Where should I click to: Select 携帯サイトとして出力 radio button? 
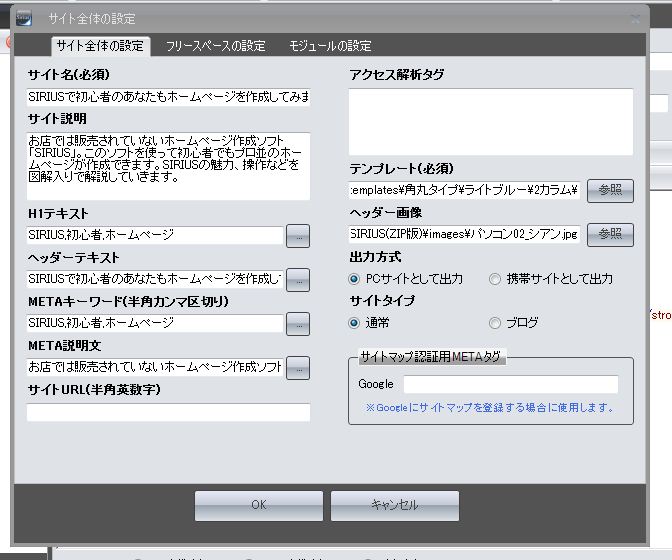coord(495,279)
